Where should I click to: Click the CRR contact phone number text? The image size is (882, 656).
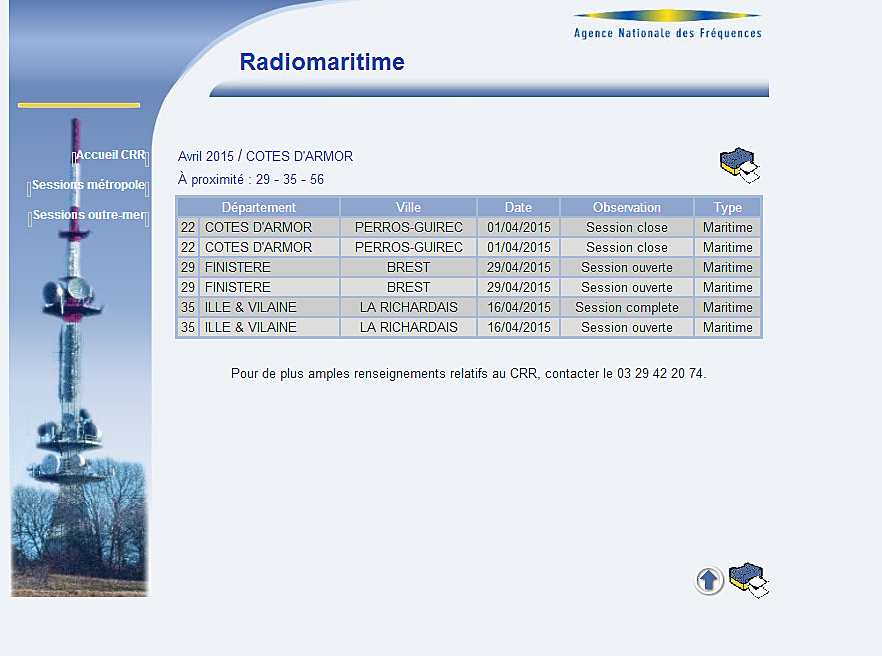coord(660,374)
